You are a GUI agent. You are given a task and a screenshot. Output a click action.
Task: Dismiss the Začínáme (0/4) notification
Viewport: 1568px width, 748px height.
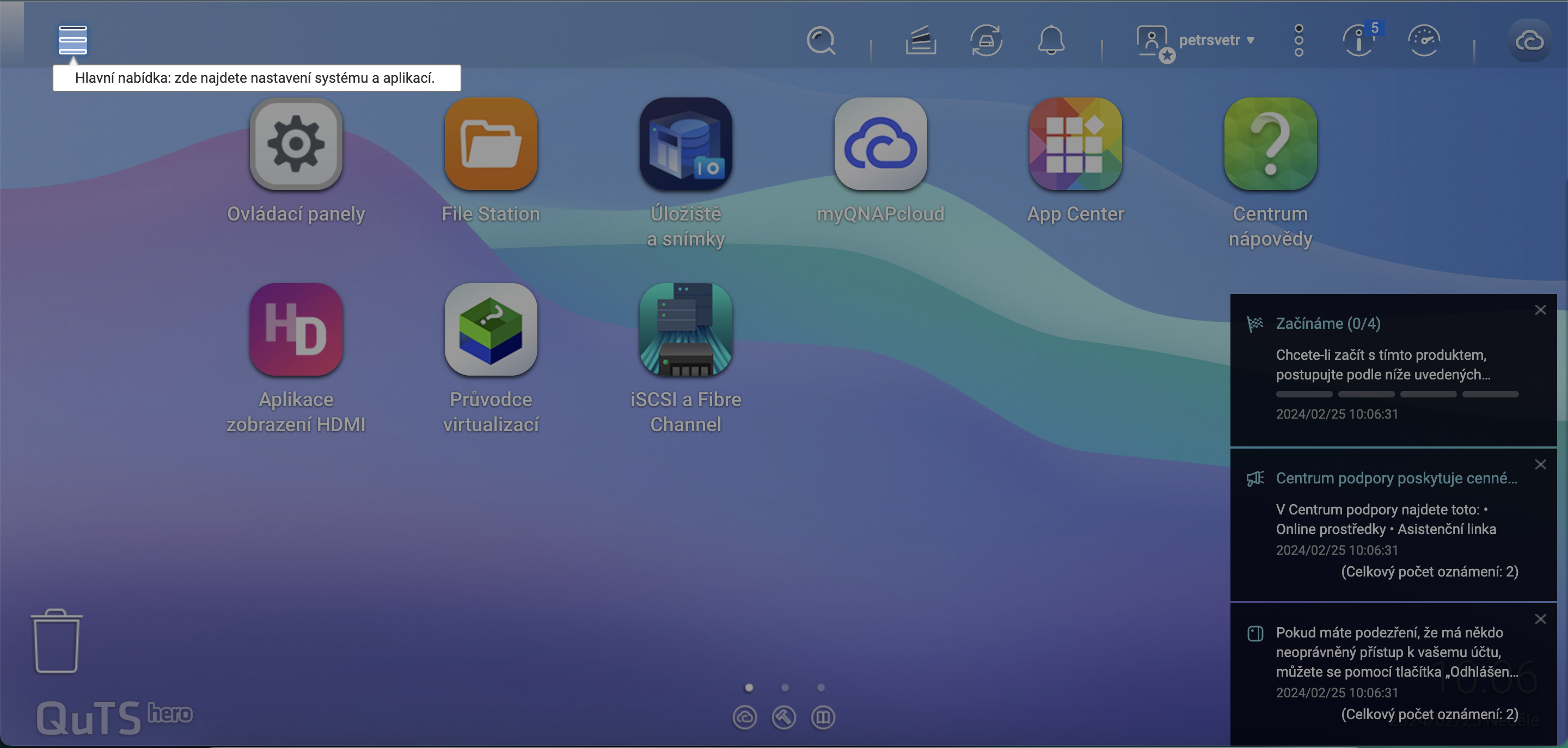[x=1541, y=309]
